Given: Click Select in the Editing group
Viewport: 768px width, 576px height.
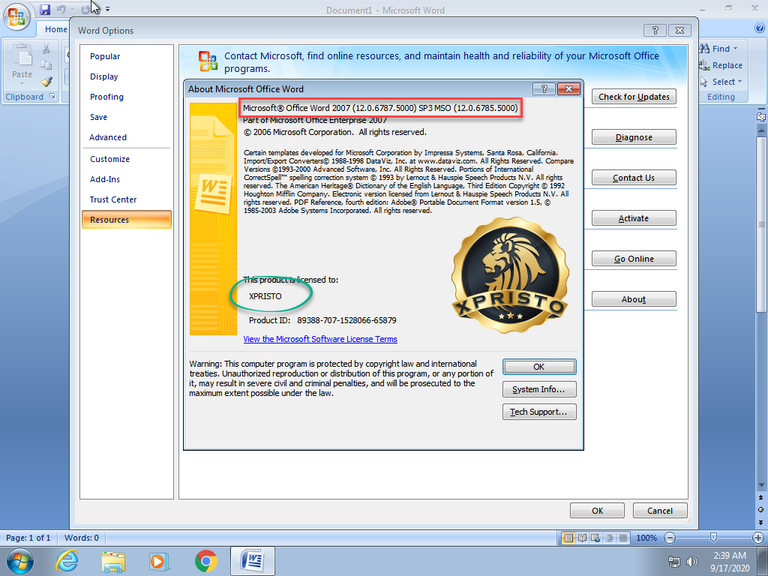Looking at the screenshot, I should 719,81.
